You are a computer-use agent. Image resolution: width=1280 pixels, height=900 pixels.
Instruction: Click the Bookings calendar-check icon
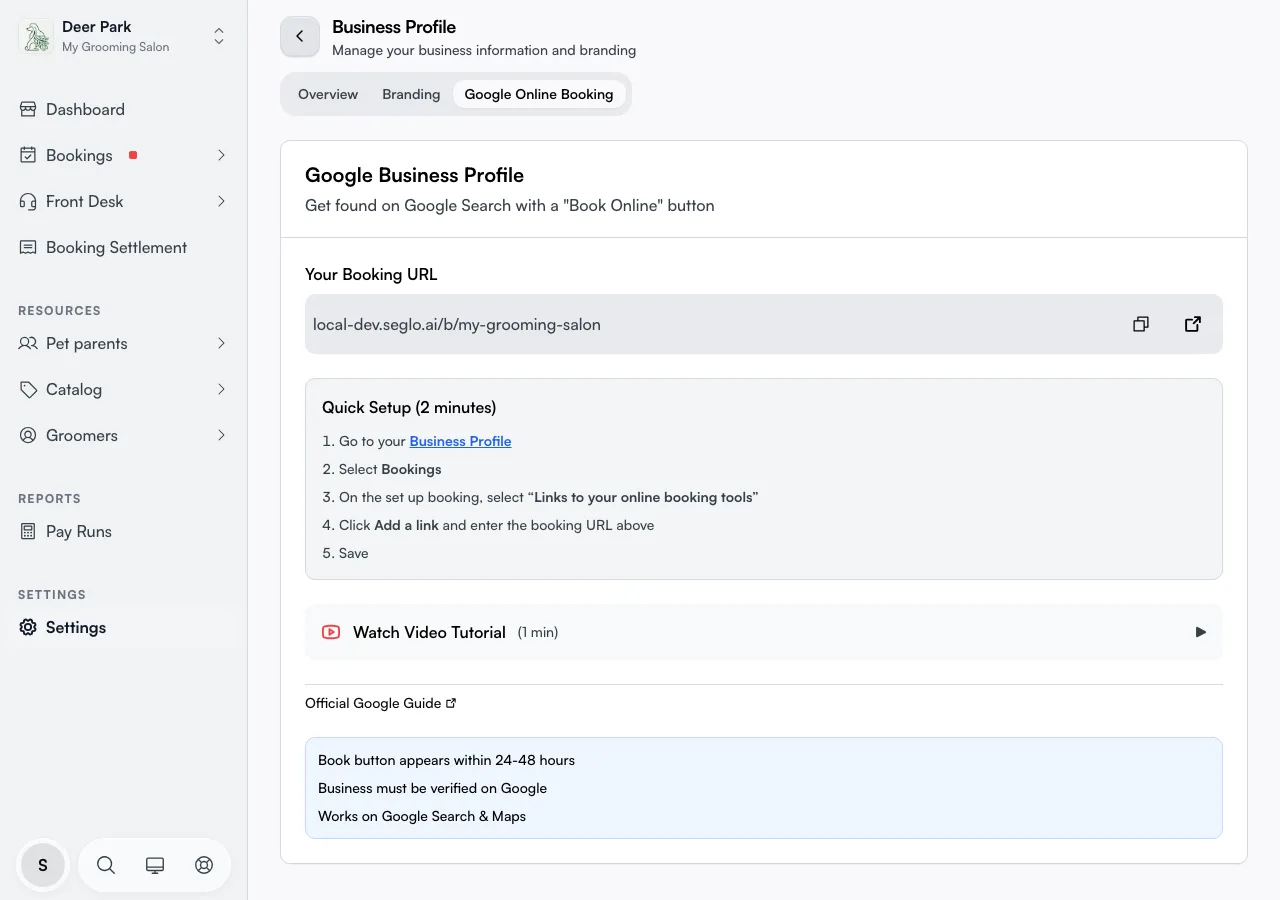tap(28, 155)
